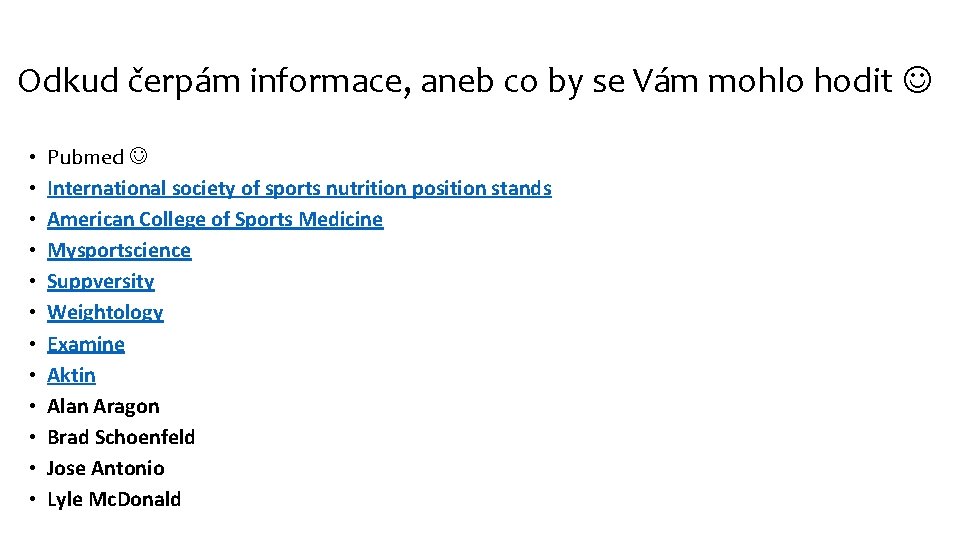Open the International society of sports nutrition link
The image size is (960, 540).
click(299, 188)
